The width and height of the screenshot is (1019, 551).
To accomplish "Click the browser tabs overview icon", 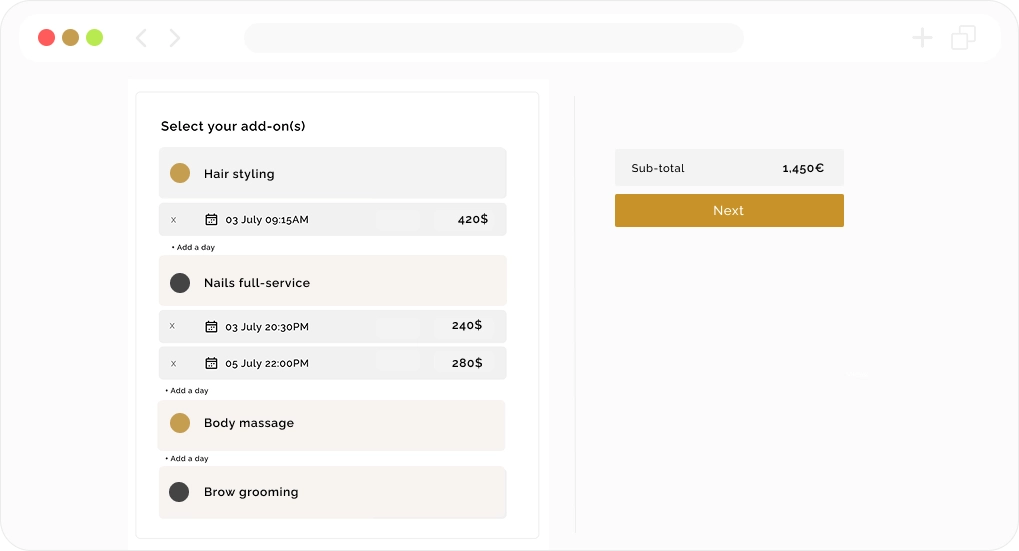I will 963,38.
